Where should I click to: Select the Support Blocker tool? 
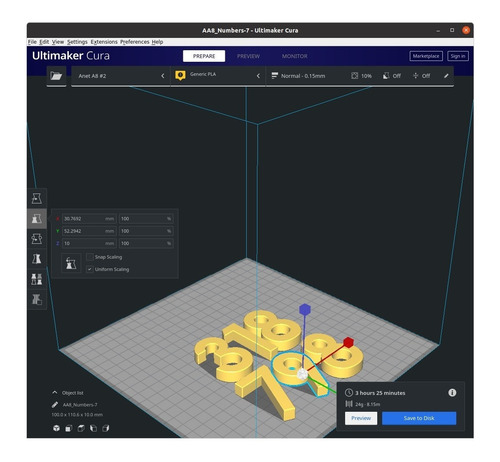[x=37, y=299]
